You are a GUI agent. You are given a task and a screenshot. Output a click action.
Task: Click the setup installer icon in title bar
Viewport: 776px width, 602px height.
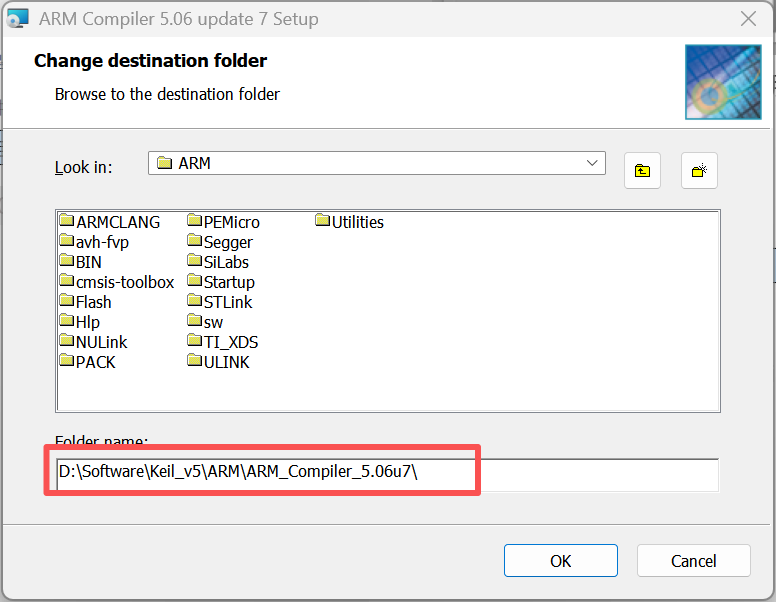(x=18, y=19)
